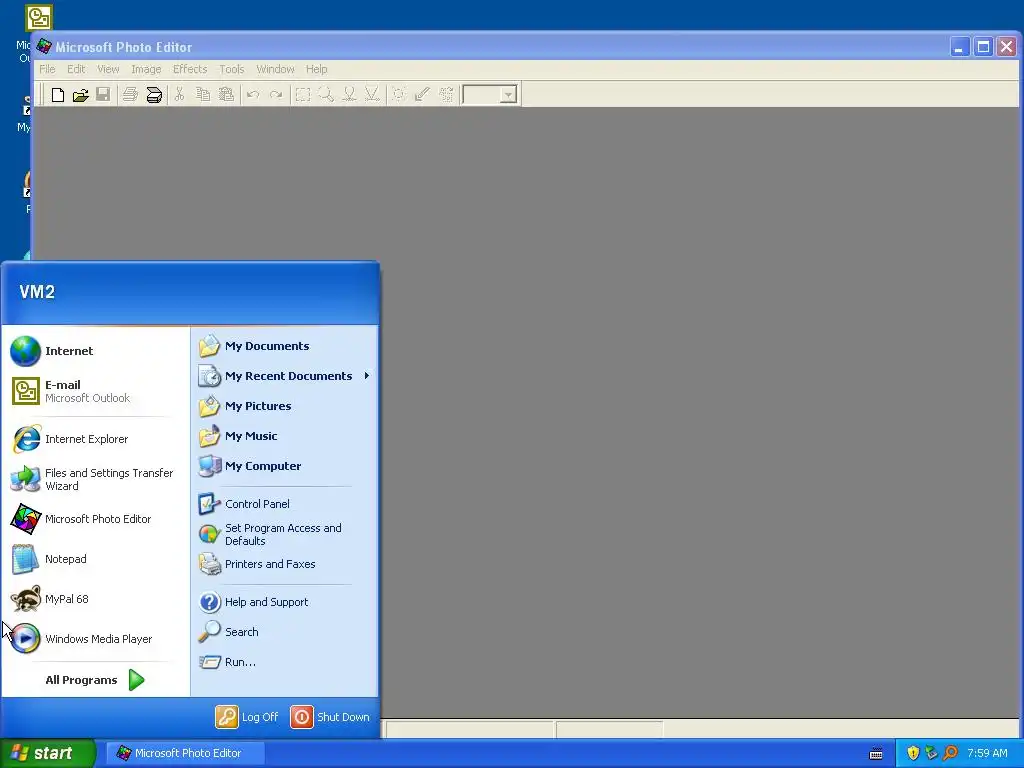This screenshot has width=1024, height=768.
Task: Click the Log Off button
Action: [x=248, y=717]
